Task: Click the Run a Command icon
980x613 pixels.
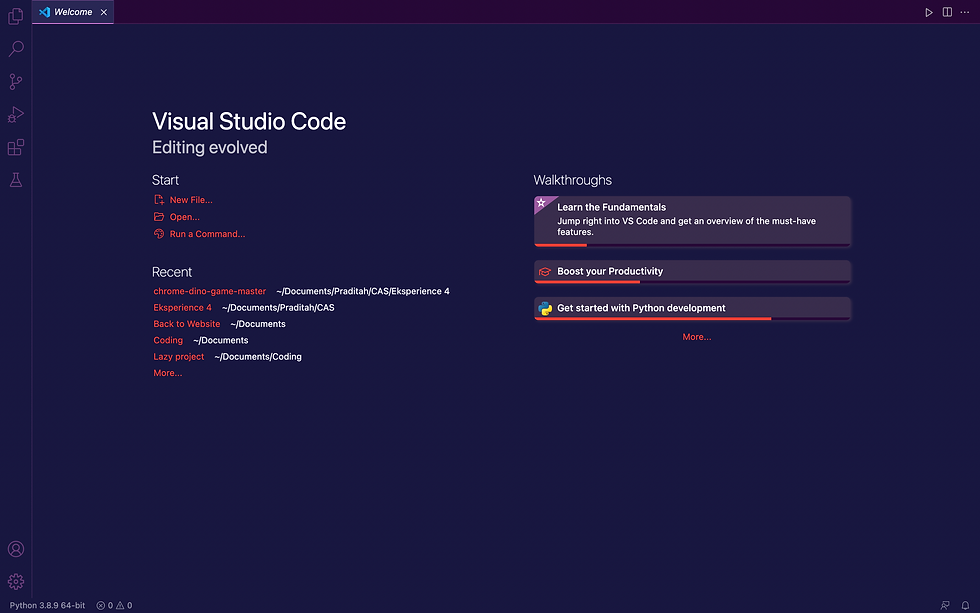Action: (x=159, y=234)
